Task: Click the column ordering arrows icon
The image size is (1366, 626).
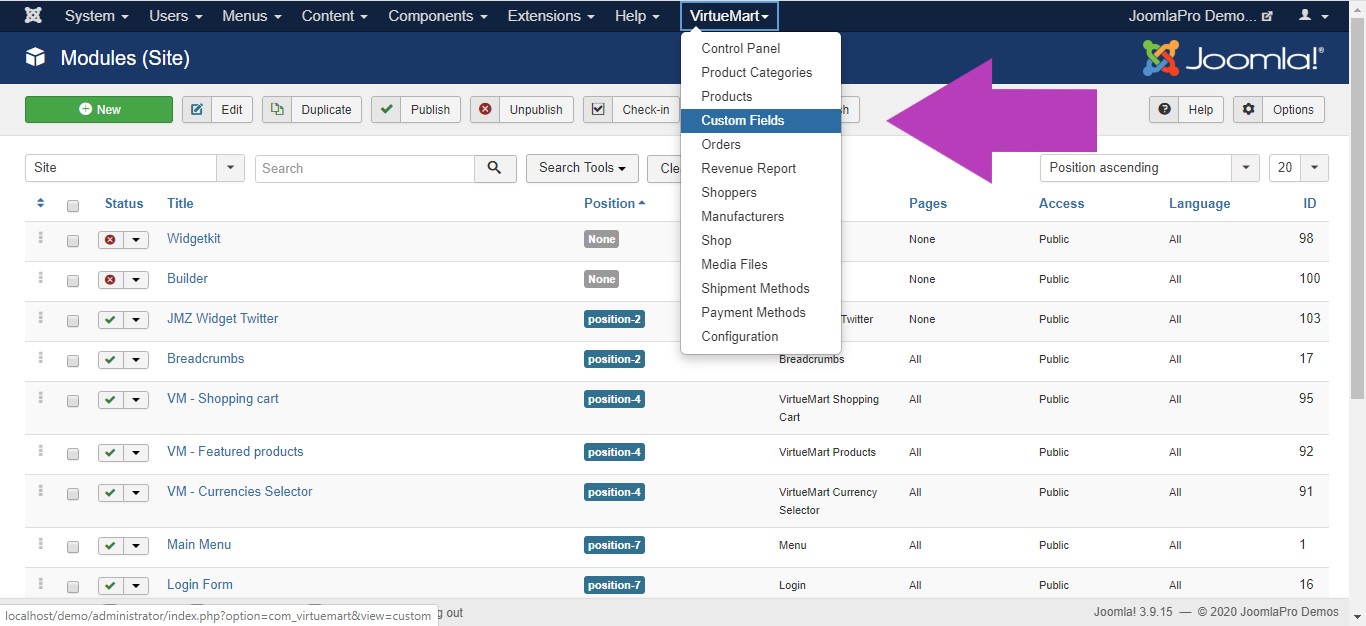Action: pos(40,203)
